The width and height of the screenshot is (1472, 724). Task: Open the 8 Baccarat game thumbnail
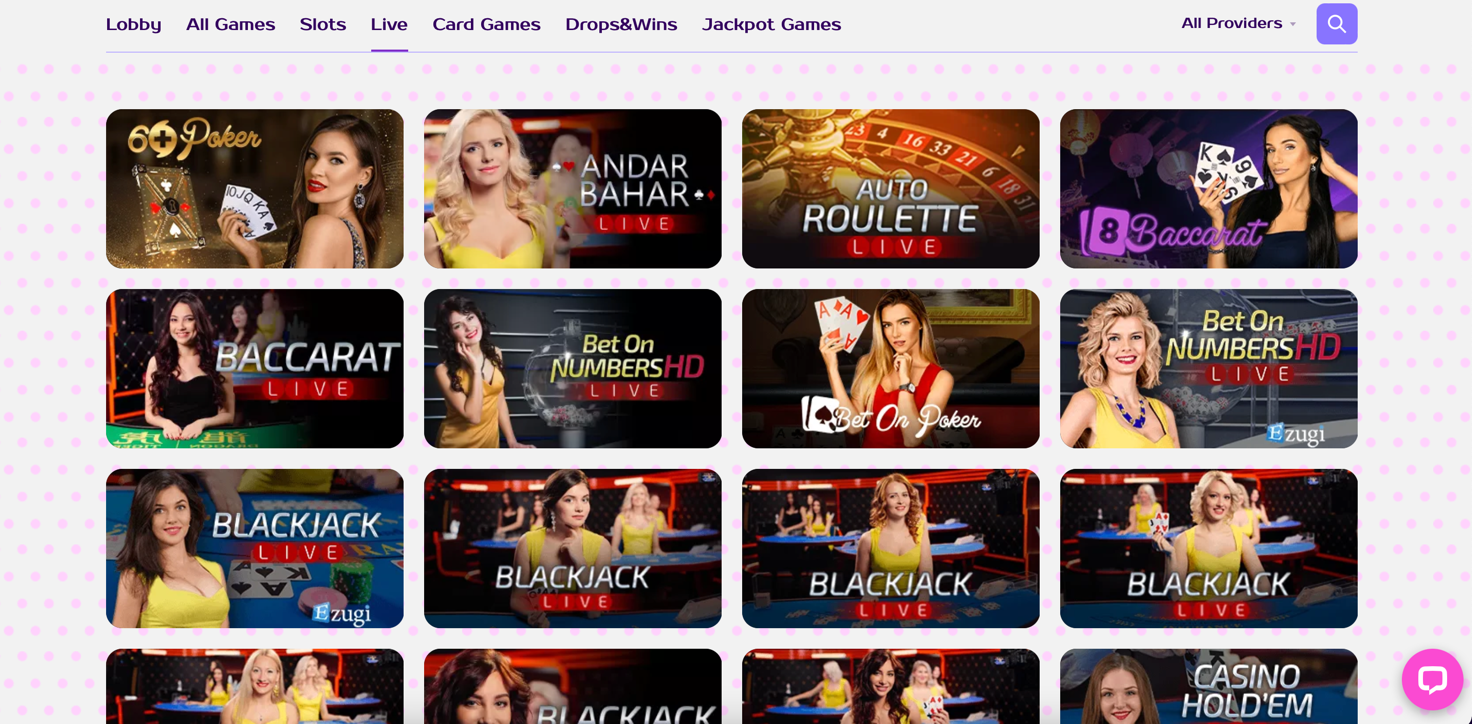click(x=1209, y=189)
